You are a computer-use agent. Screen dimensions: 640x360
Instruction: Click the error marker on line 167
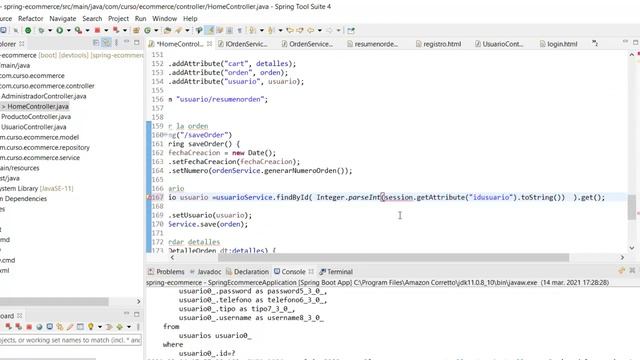149,198
